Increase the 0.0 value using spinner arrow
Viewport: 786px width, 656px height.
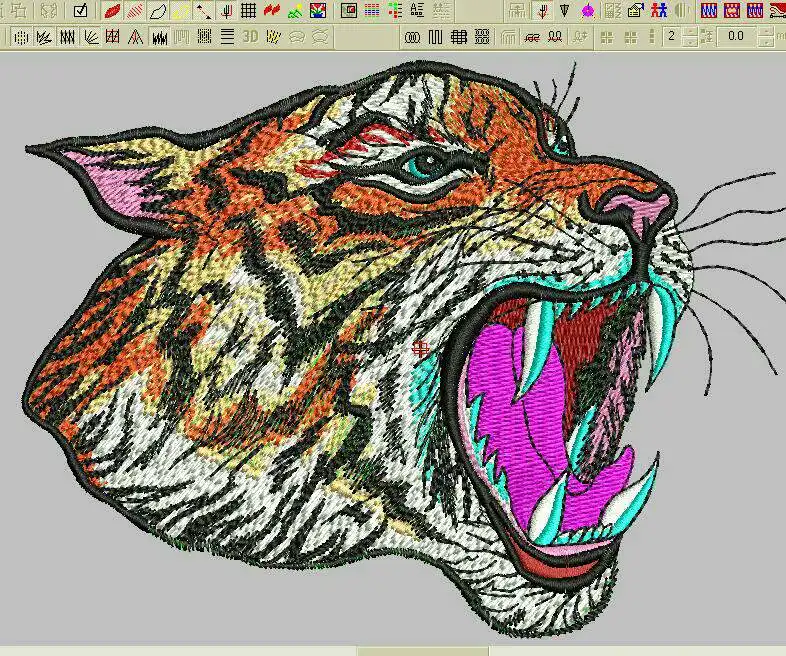pyautogui.click(x=765, y=32)
